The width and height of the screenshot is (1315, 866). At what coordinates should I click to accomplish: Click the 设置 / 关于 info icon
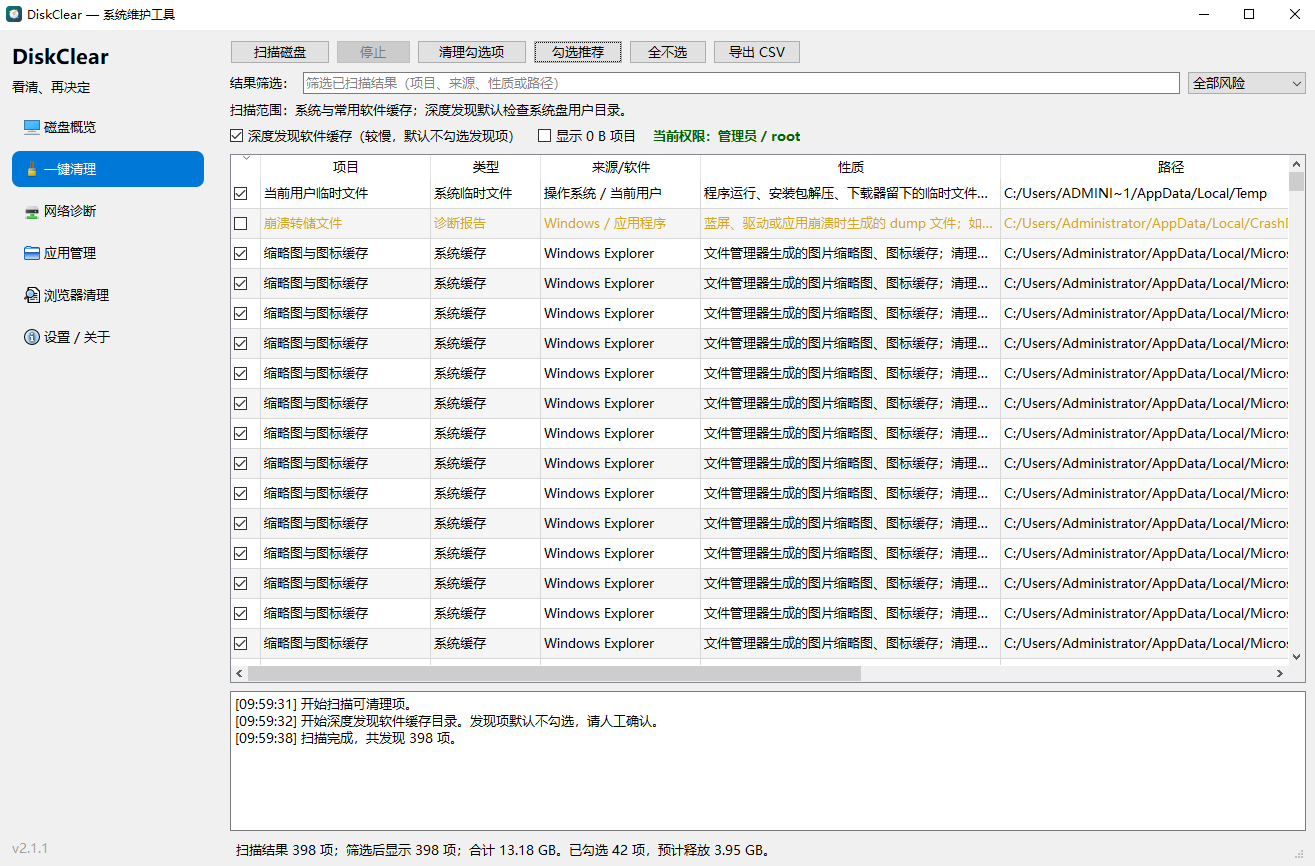pos(32,337)
